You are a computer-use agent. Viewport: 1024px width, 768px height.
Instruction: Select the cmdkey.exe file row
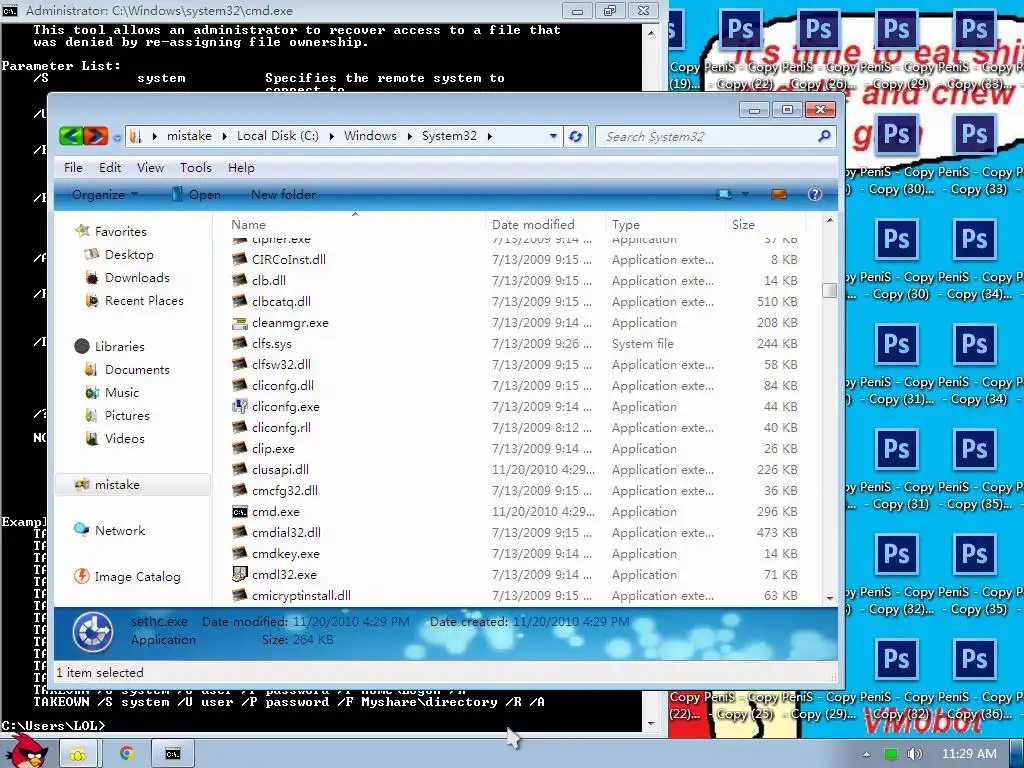[x=516, y=553]
